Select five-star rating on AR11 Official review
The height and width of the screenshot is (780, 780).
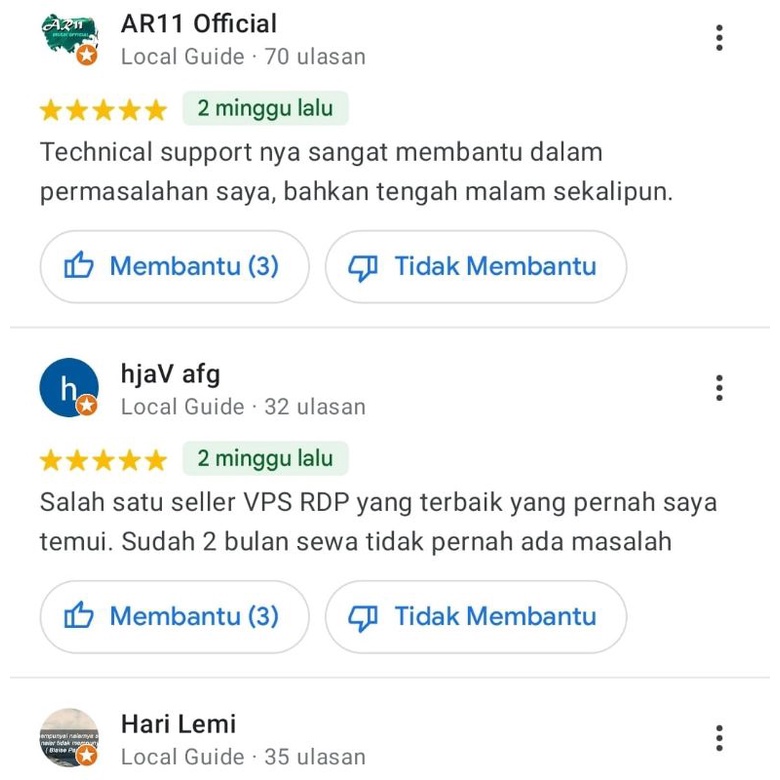[103, 109]
